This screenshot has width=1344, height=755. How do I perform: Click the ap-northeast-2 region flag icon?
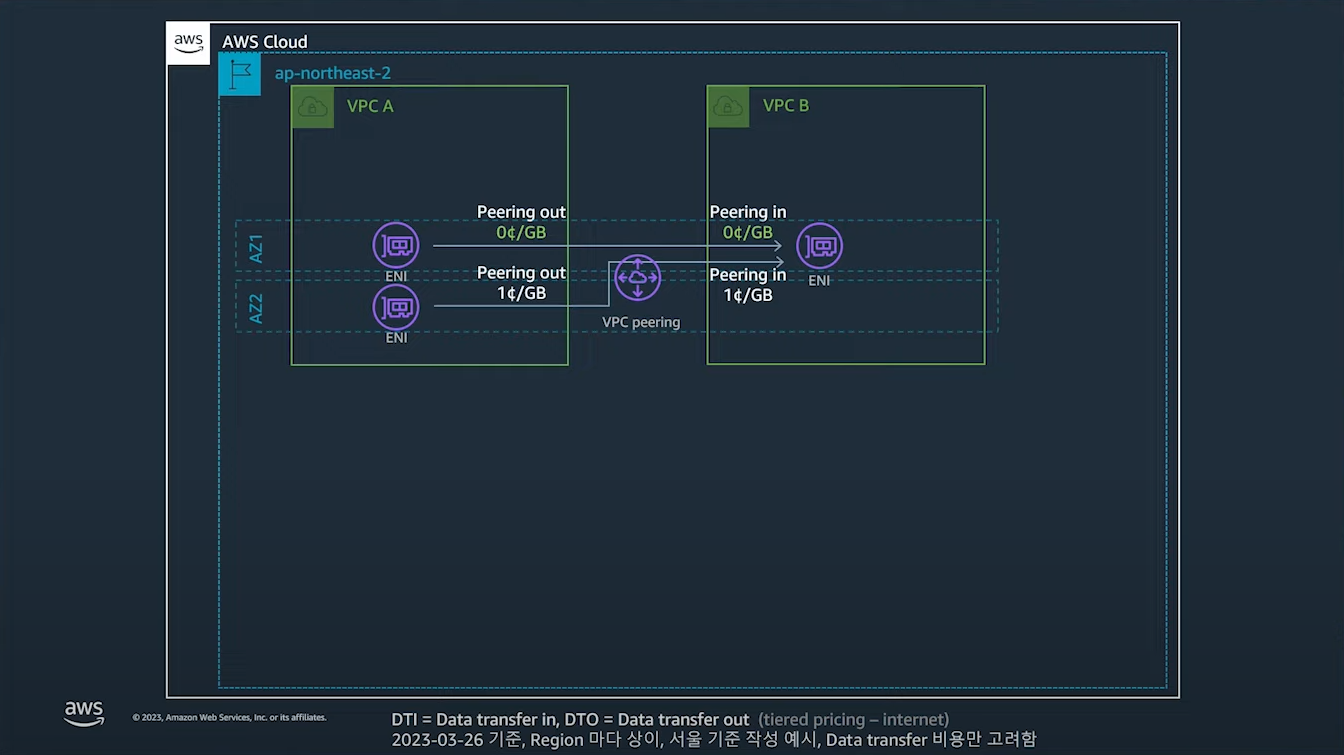point(240,75)
